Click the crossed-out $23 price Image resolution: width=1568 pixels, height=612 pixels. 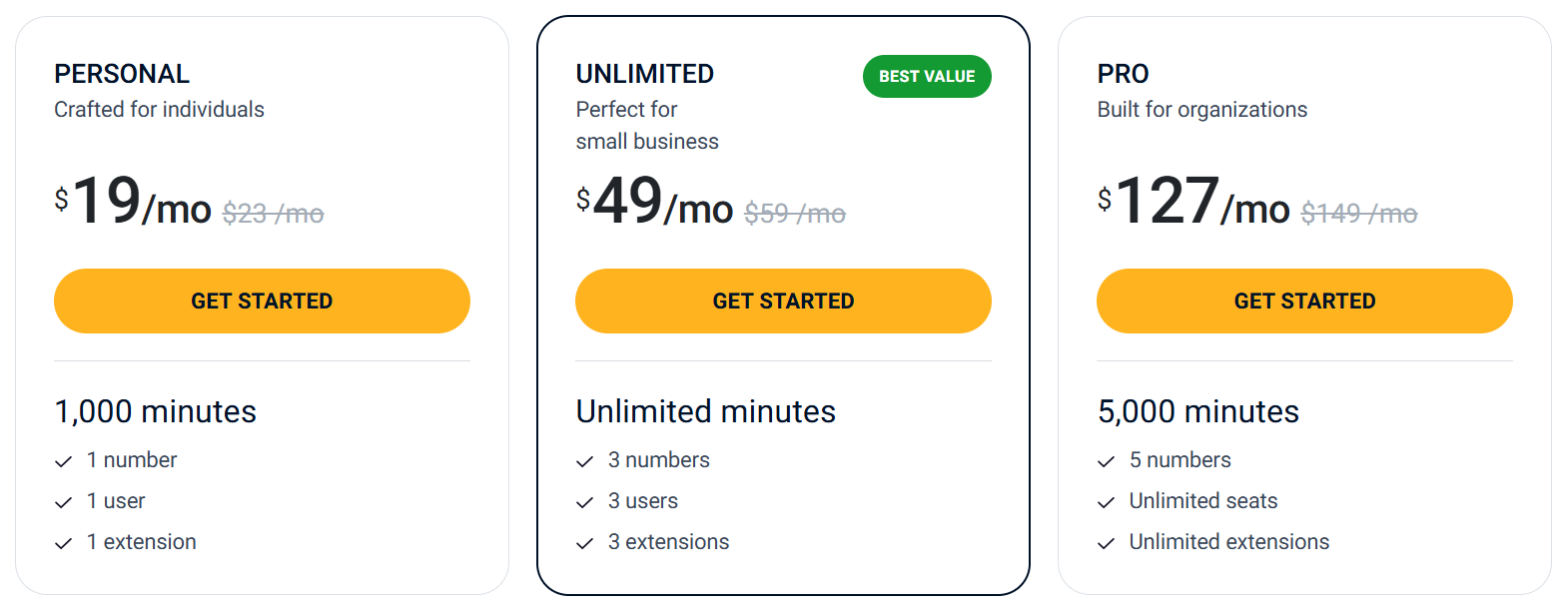273,213
